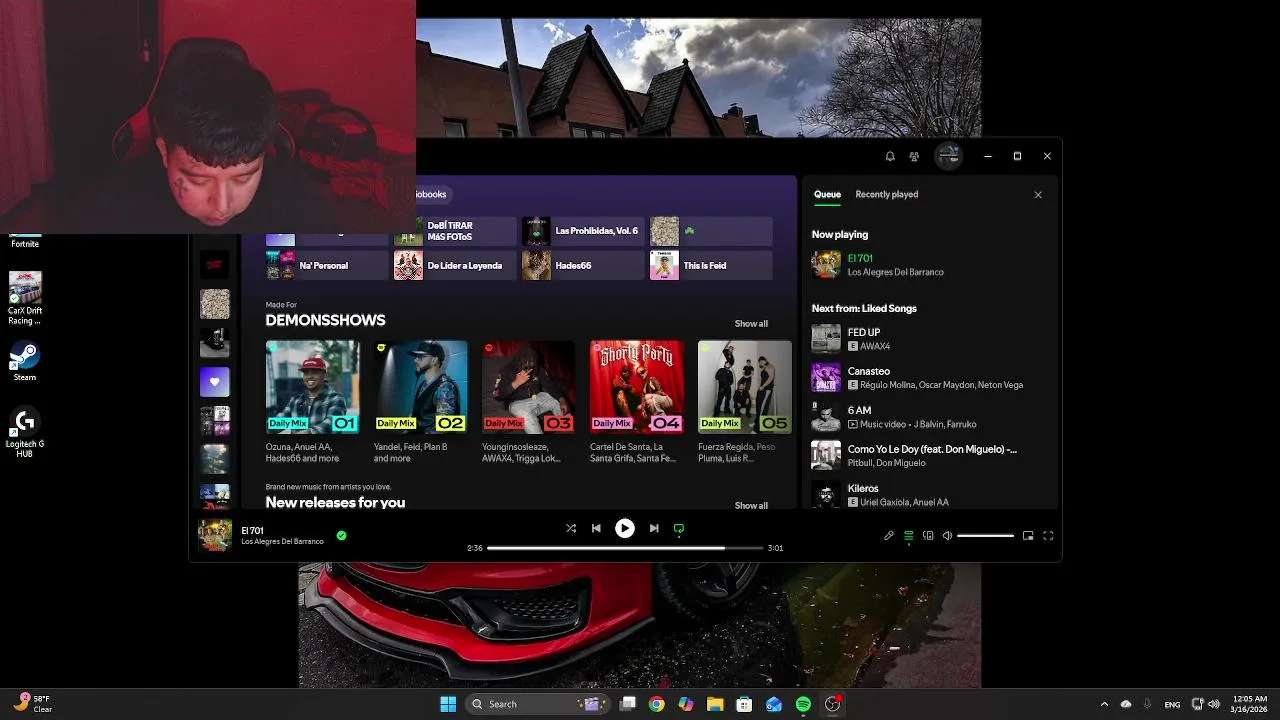Image resolution: width=1280 pixels, height=720 pixels.
Task: Select the Audiobooks filter chip
Action: (432, 194)
